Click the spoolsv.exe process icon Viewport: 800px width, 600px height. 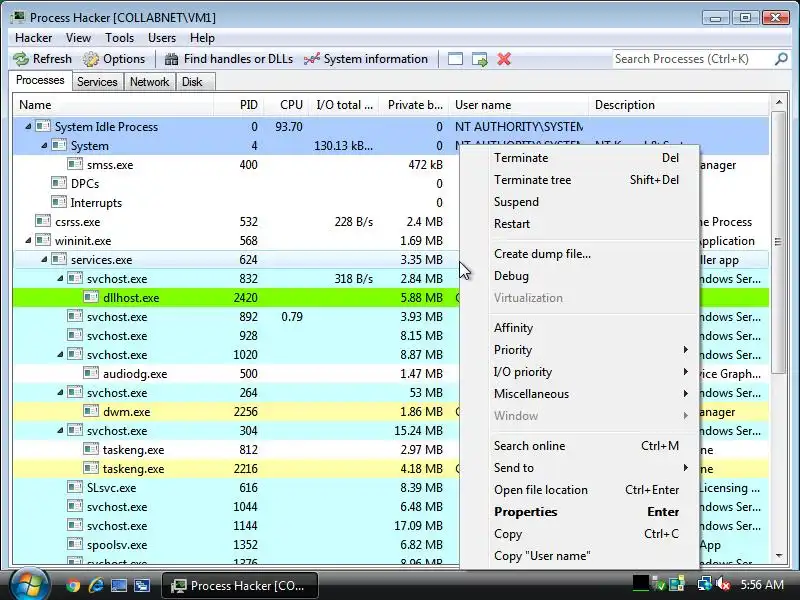(74, 544)
